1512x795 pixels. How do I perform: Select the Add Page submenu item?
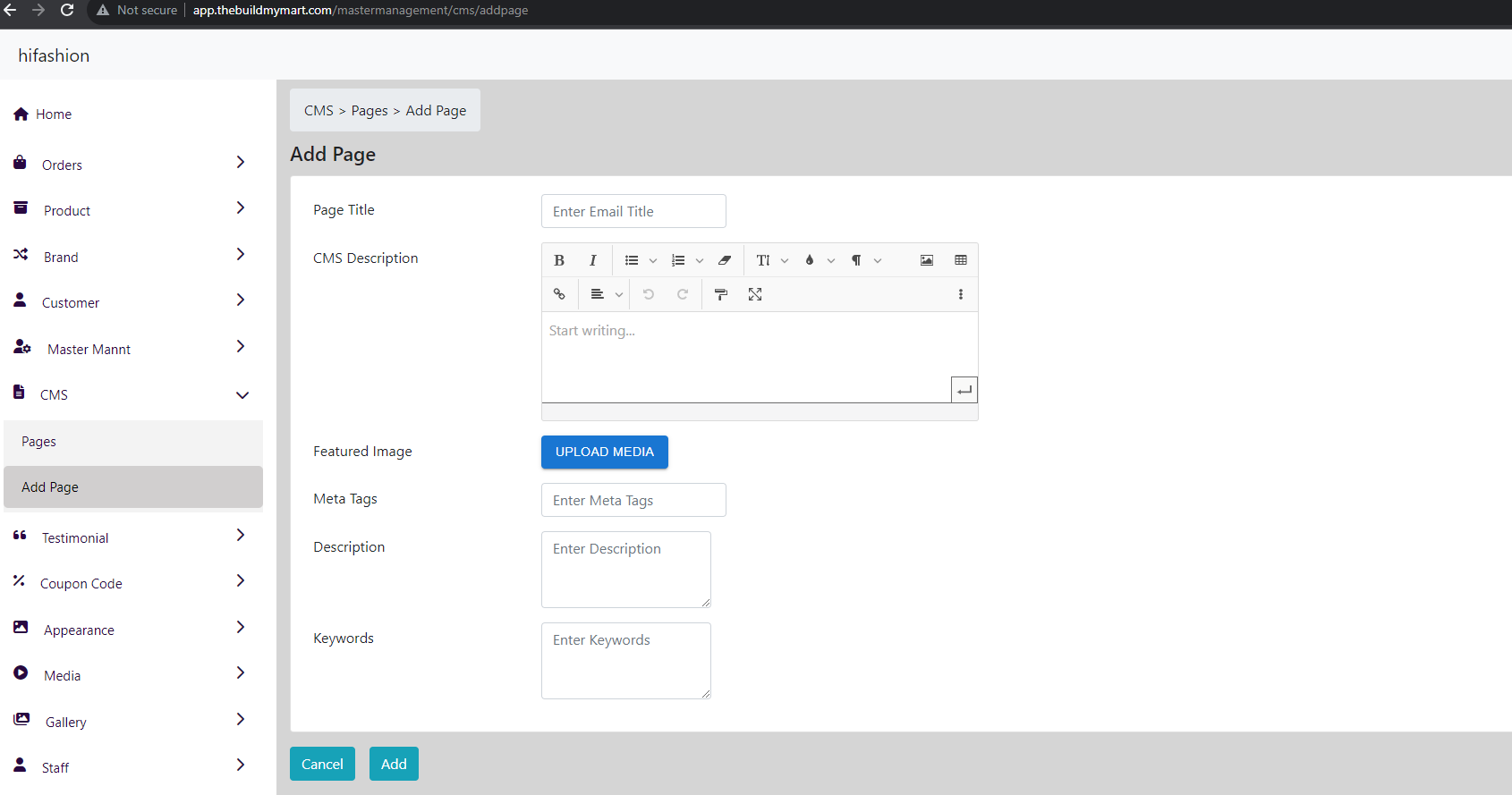click(133, 487)
